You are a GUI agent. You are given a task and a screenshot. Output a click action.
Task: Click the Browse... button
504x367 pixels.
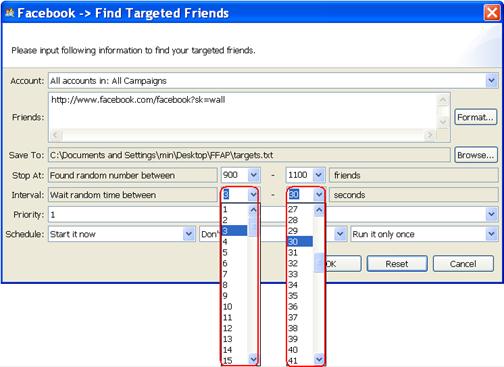475,155
